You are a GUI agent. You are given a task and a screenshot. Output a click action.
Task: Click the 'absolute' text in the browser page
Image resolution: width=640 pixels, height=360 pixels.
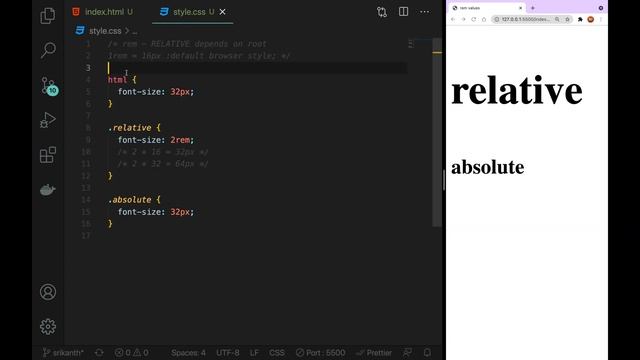pos(487,167)
